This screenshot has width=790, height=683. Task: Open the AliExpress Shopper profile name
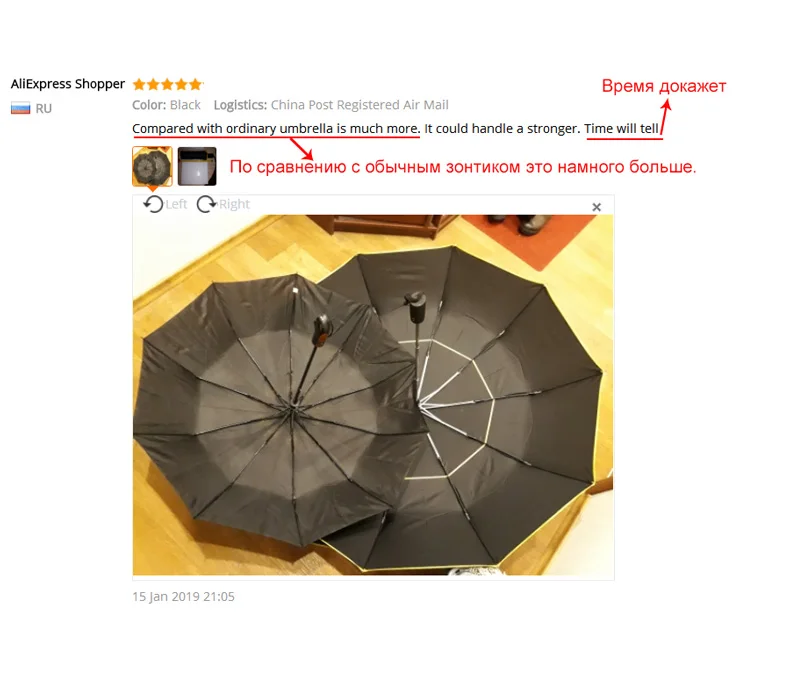(68, 84)
